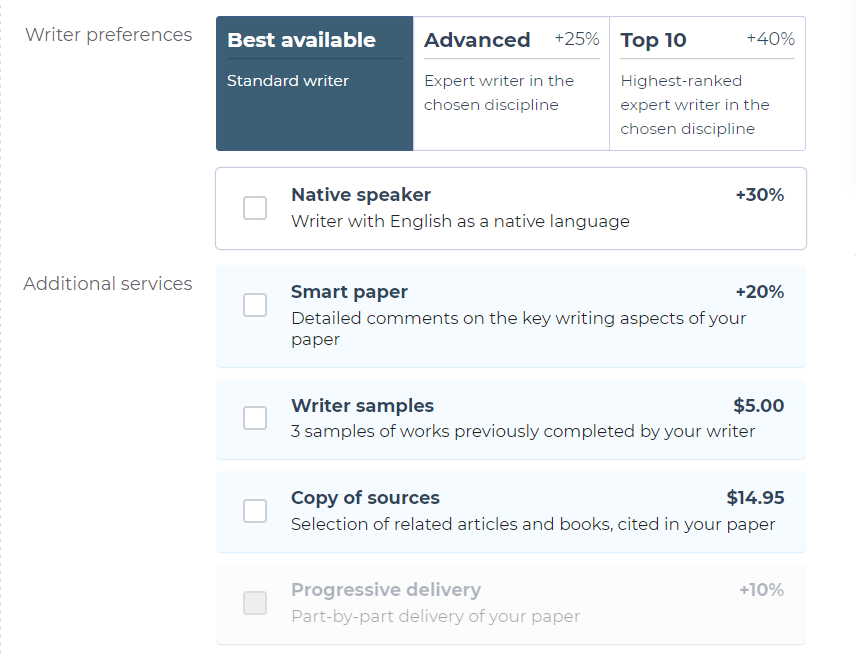Click the Highest-ranked expert writer description
This screenshot has height=658, width=856.
[695, 104]
